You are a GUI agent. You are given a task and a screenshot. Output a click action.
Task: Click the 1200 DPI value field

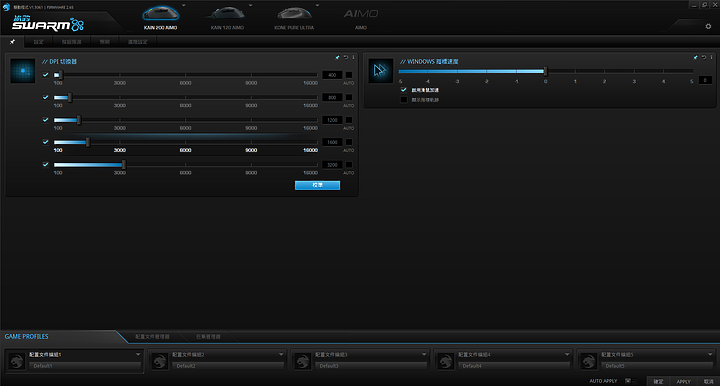coord(332,120)
